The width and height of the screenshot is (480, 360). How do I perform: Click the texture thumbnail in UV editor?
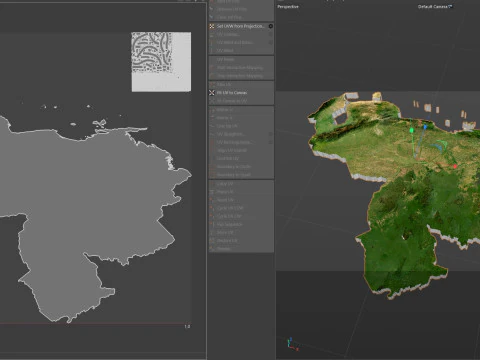coord(161,62)
